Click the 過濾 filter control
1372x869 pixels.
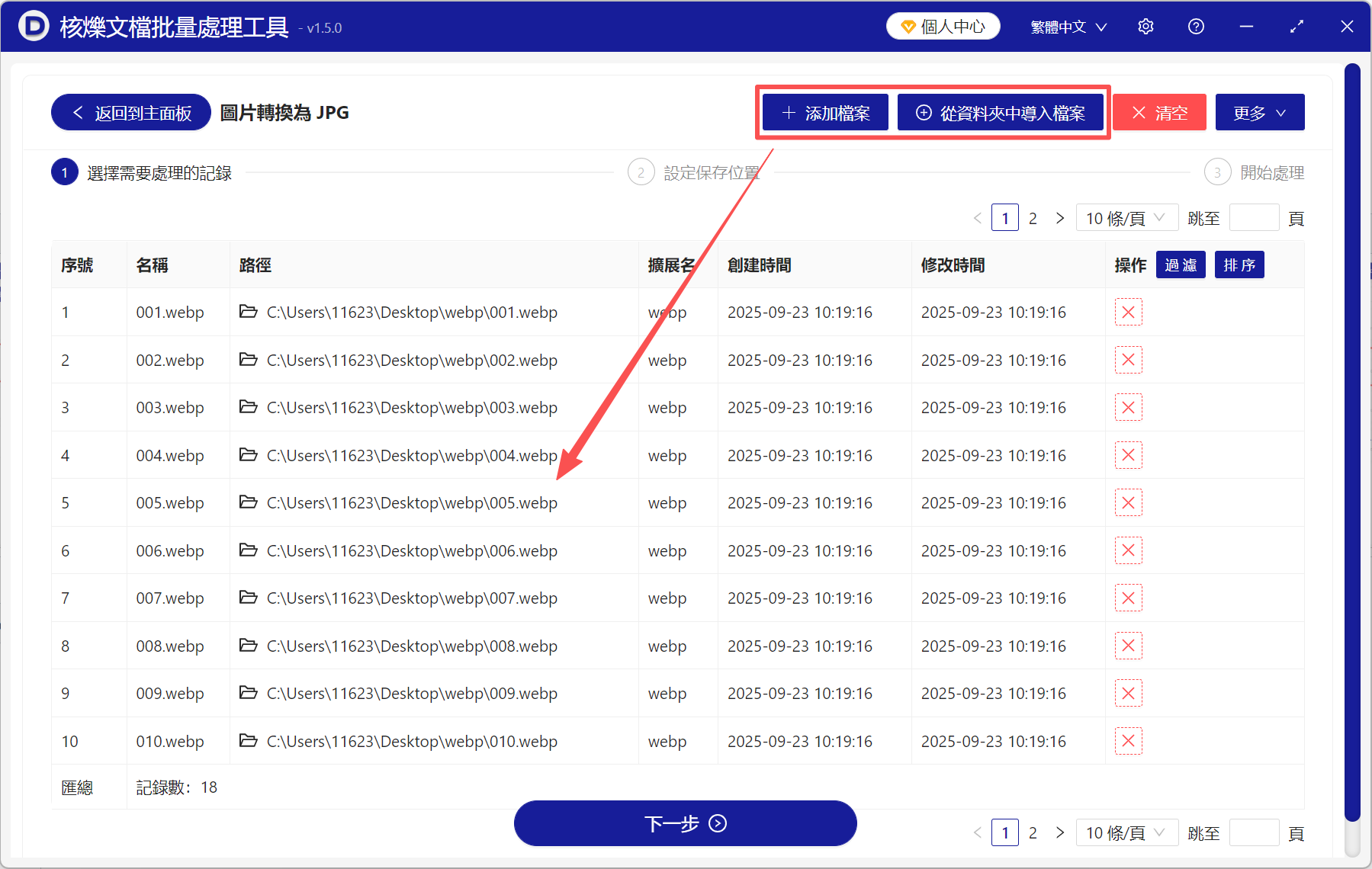coord(1181,265)
